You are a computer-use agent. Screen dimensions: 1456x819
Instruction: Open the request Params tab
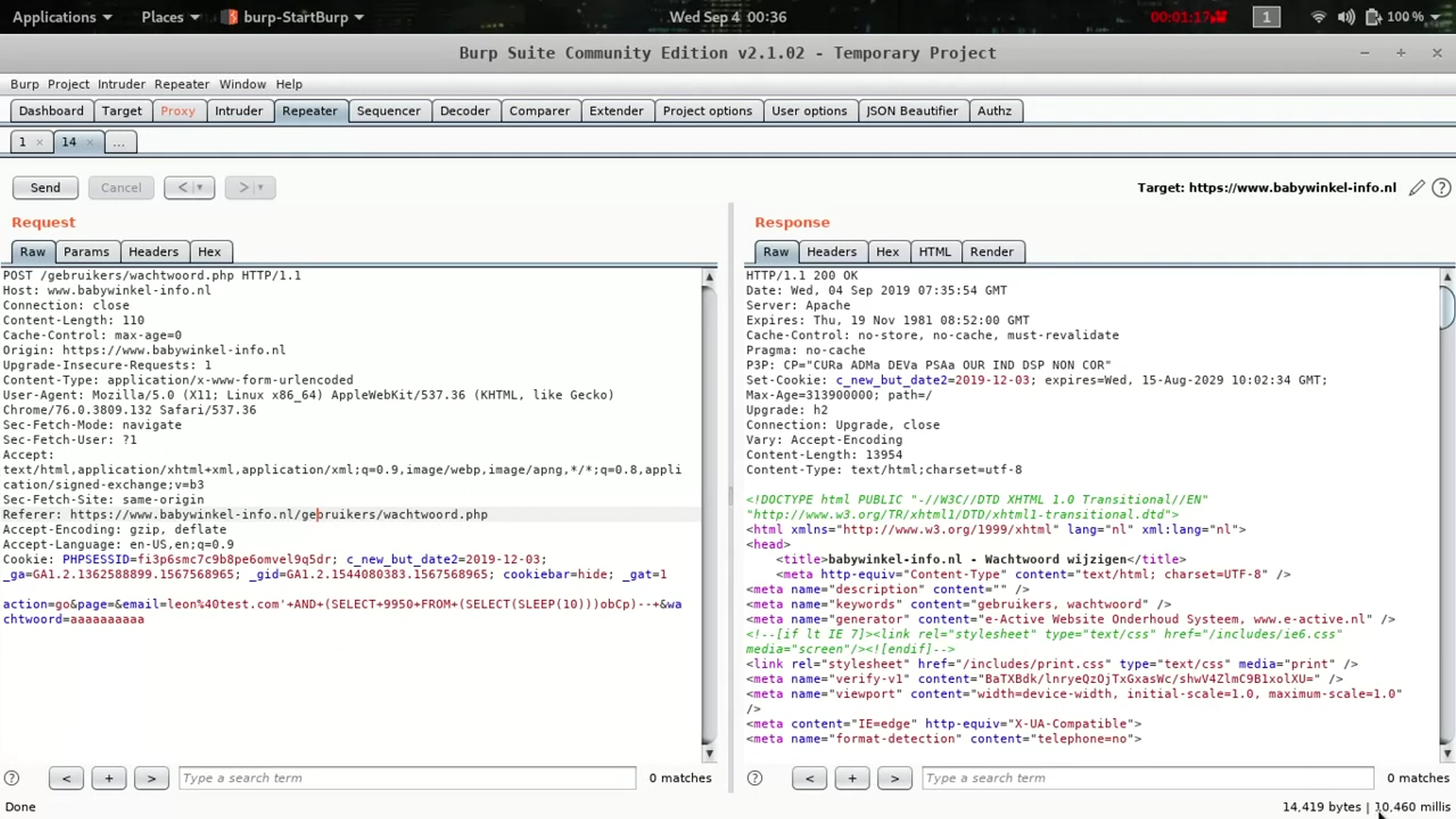86,252
